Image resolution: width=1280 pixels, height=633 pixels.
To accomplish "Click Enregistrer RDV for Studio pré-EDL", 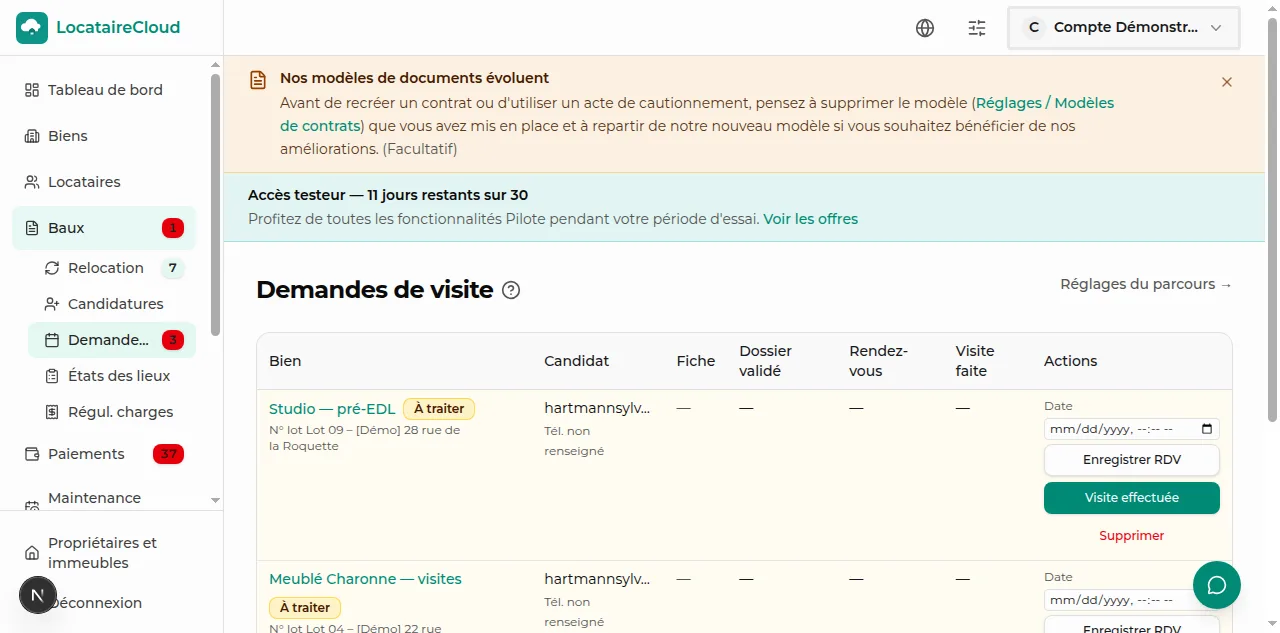I will pyautogui.click(x=1131, y=460).
